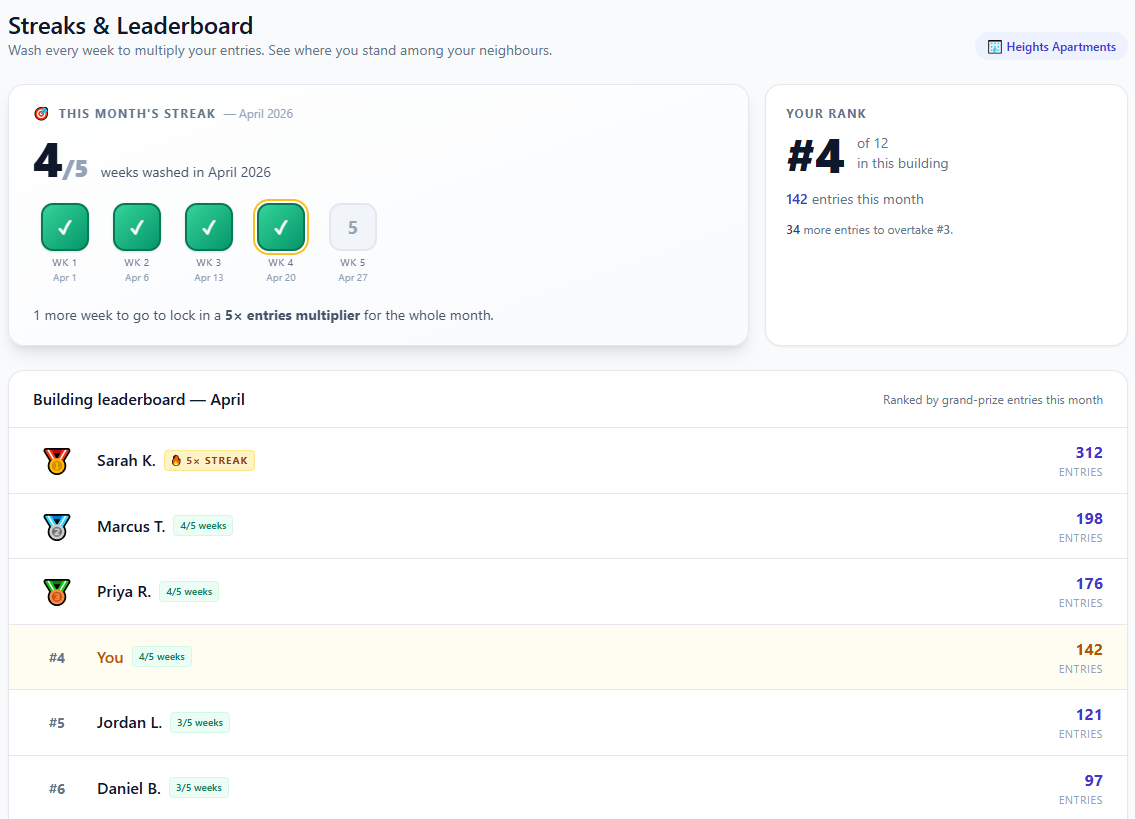Click the 4/5 weeks badge beside You

pos(161,657)
